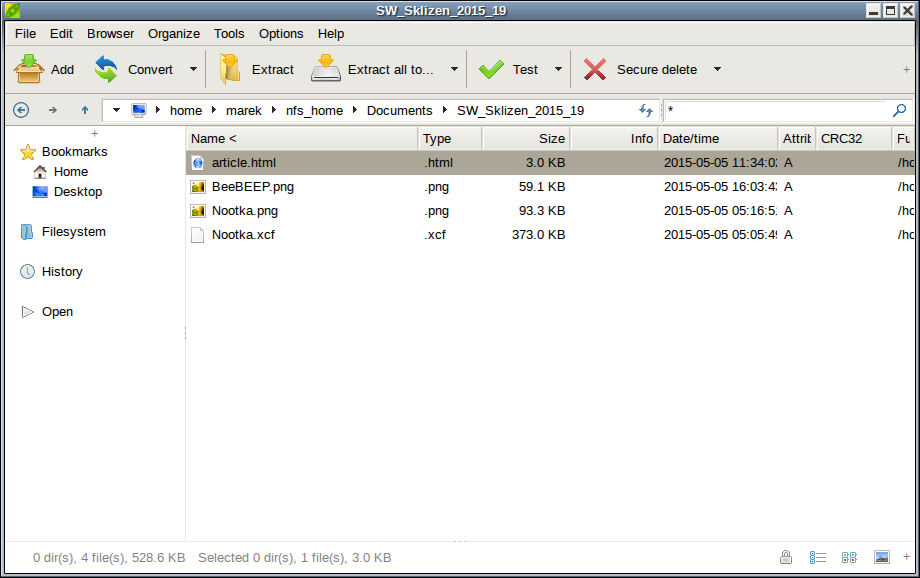
Task: Open the address bar history dropdown
Action: coord(116,110)
